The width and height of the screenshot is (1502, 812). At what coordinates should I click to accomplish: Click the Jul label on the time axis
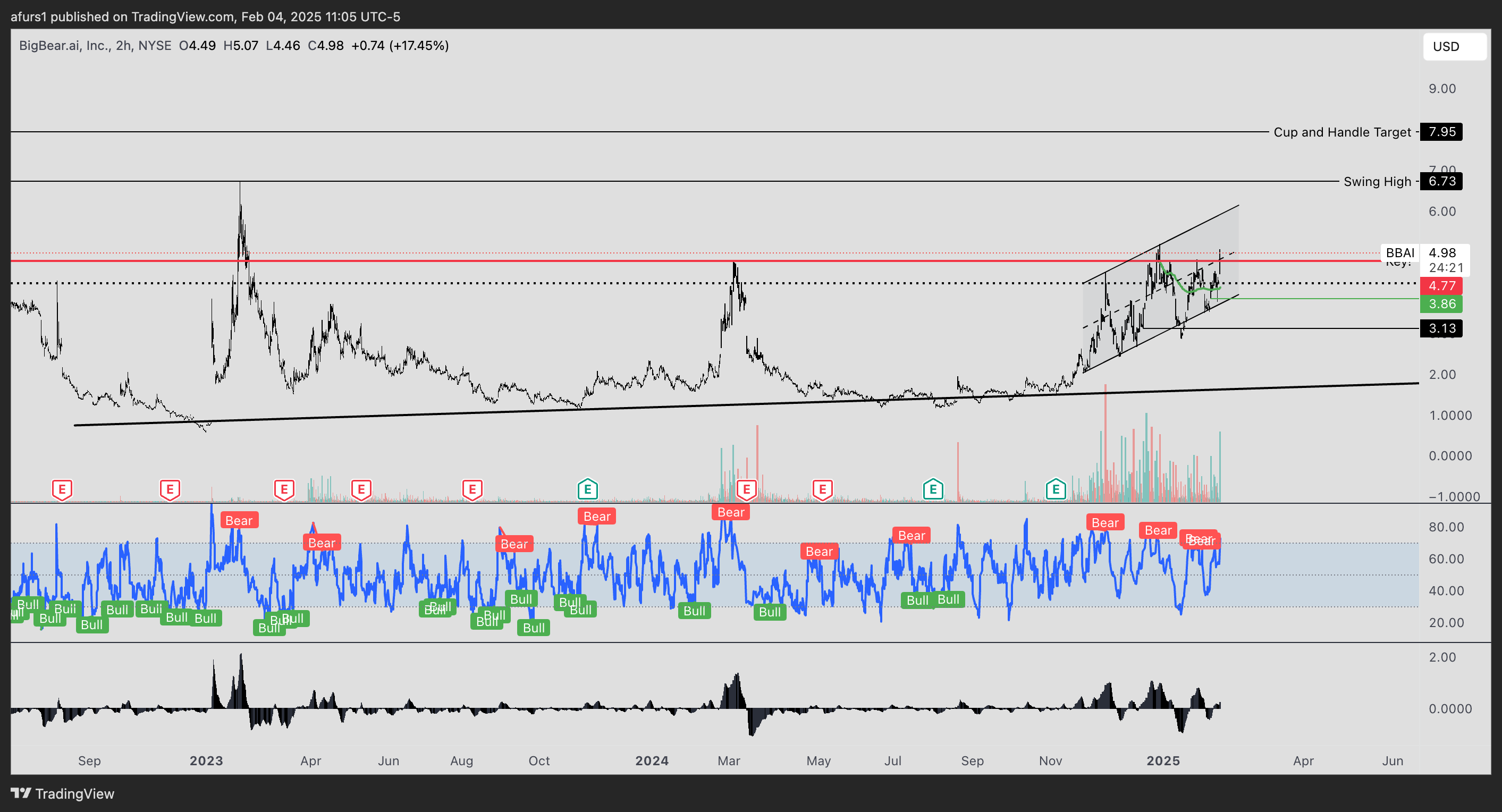(893, 760)
